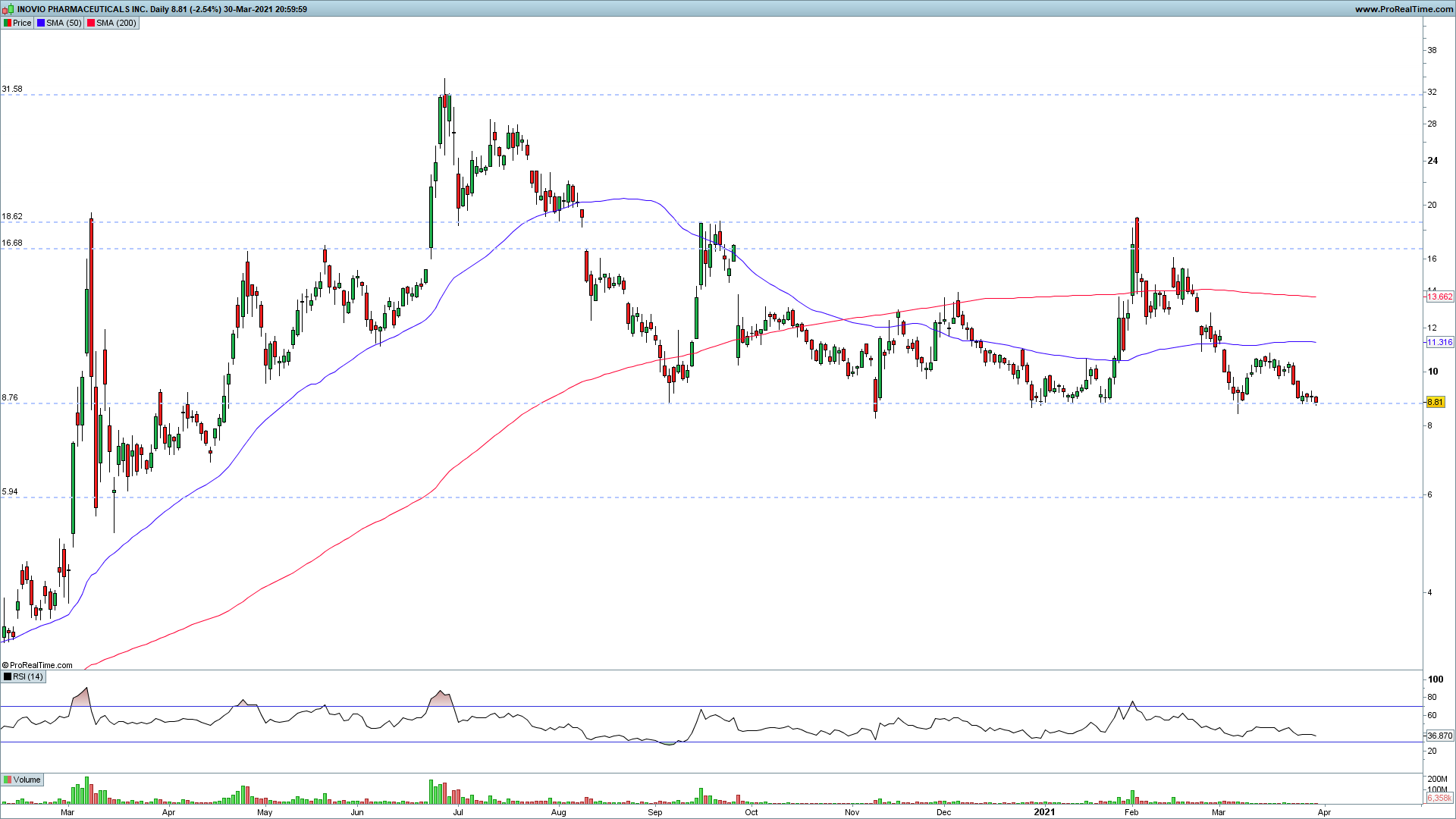This screenshot has height=819, width=1456.
Task: Click the 5.94 support level label
Action: pyautogui.click(x=10, y=491)
